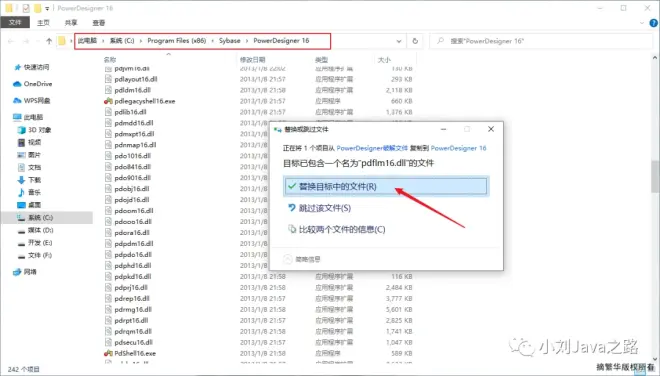Select the pdsecu16.dll file
Image resolution: width=660 pixels, height=376 pixels.
[x=133, y=342]
